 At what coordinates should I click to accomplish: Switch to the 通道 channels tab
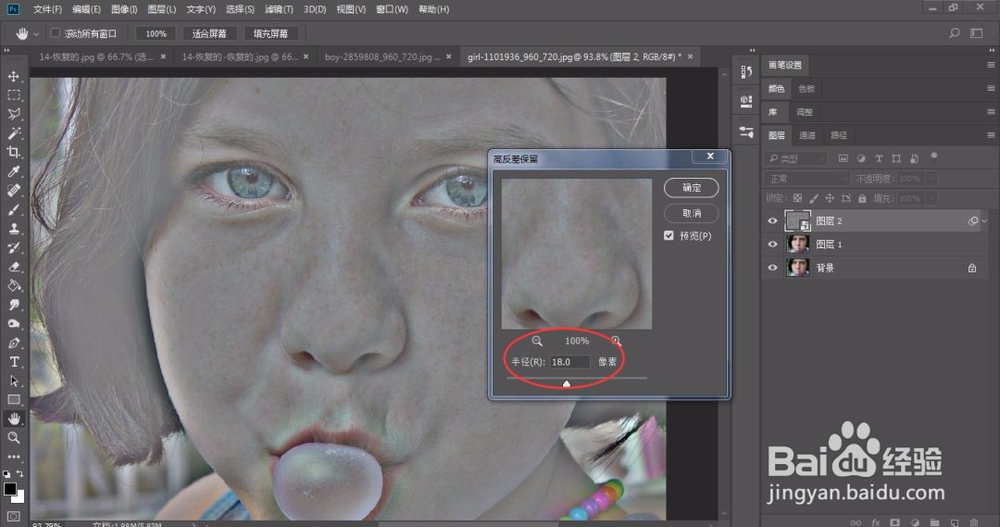[807, 135]
